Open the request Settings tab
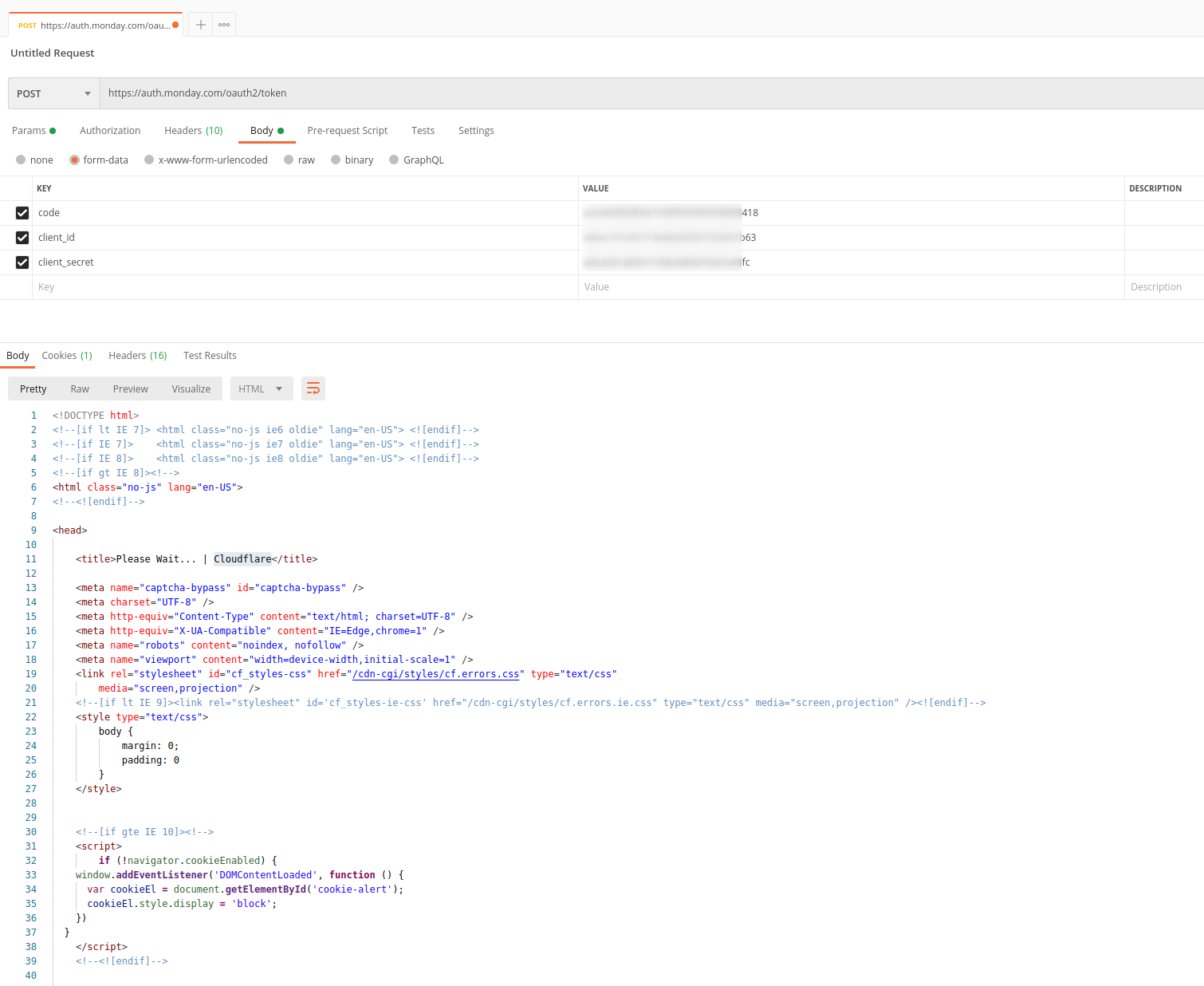Viewport: 1204px width, 986px height. coord(476,131)
